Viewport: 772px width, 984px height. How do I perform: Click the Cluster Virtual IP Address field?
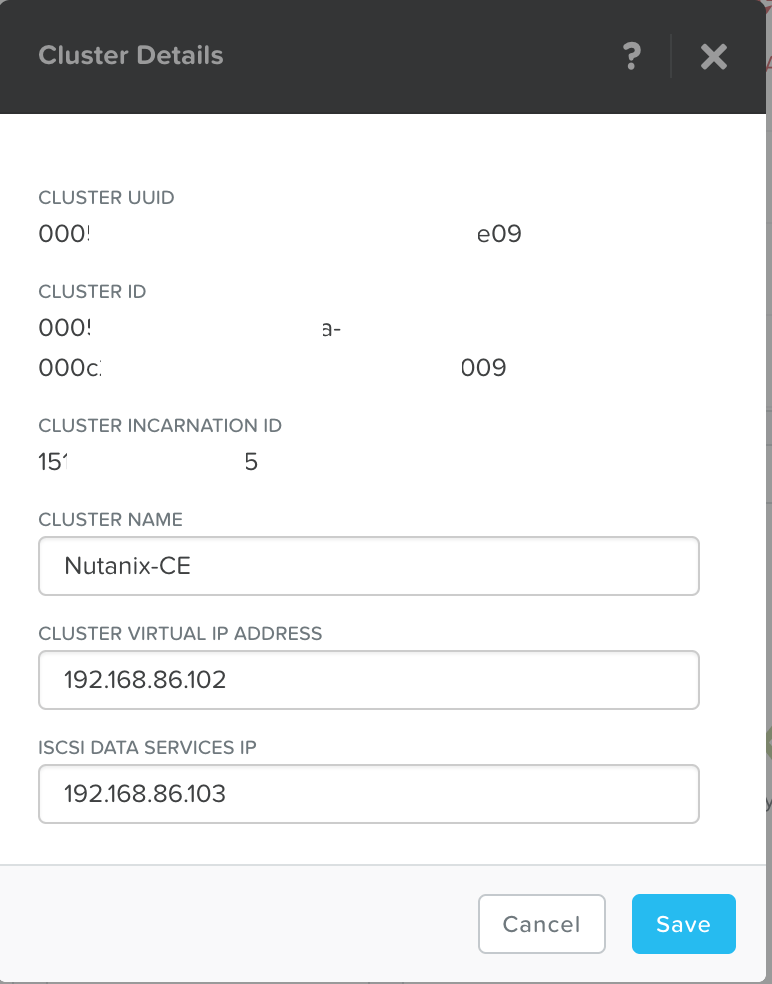pos(369,680)
